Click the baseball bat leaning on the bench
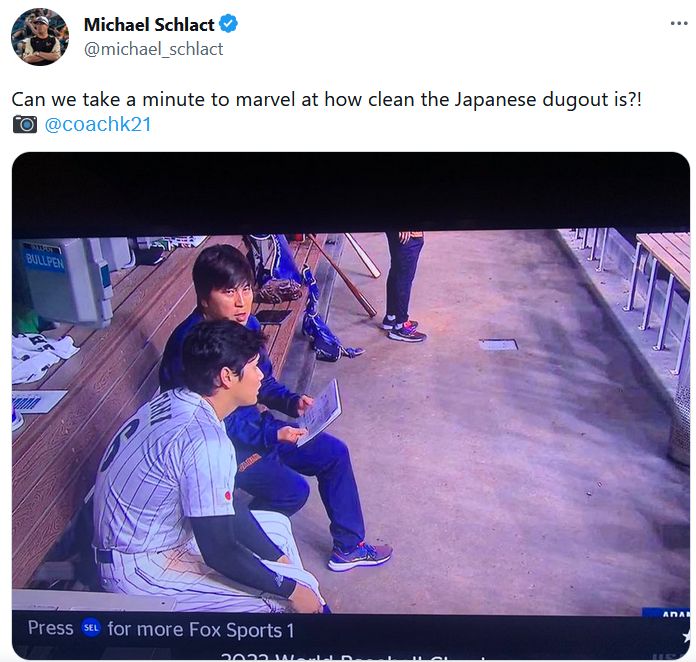The height and width of the screenshot is (662, 696). pyautogui.click(x=343, y=275)
